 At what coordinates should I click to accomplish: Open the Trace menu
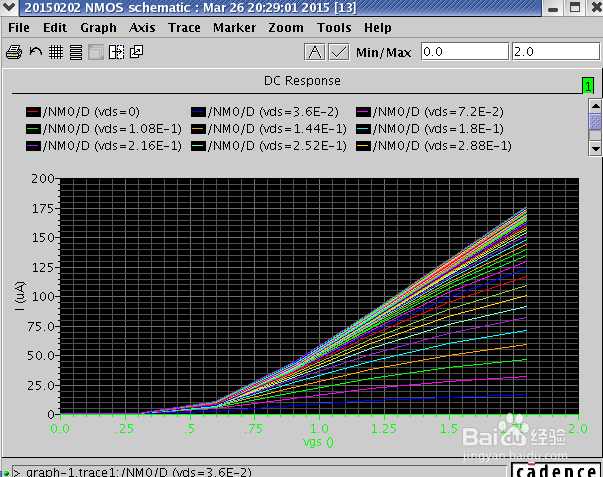point(184,28)
